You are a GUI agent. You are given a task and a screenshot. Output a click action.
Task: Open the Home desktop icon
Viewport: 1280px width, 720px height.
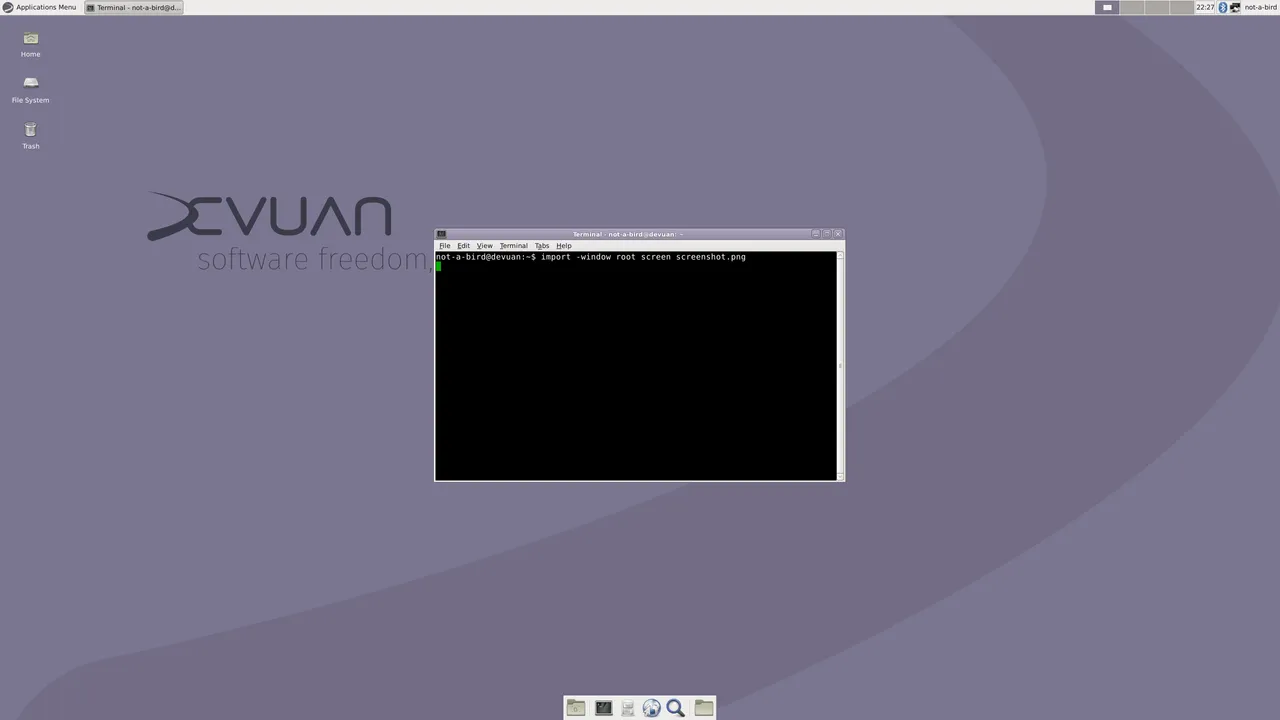tap(30, 43)
